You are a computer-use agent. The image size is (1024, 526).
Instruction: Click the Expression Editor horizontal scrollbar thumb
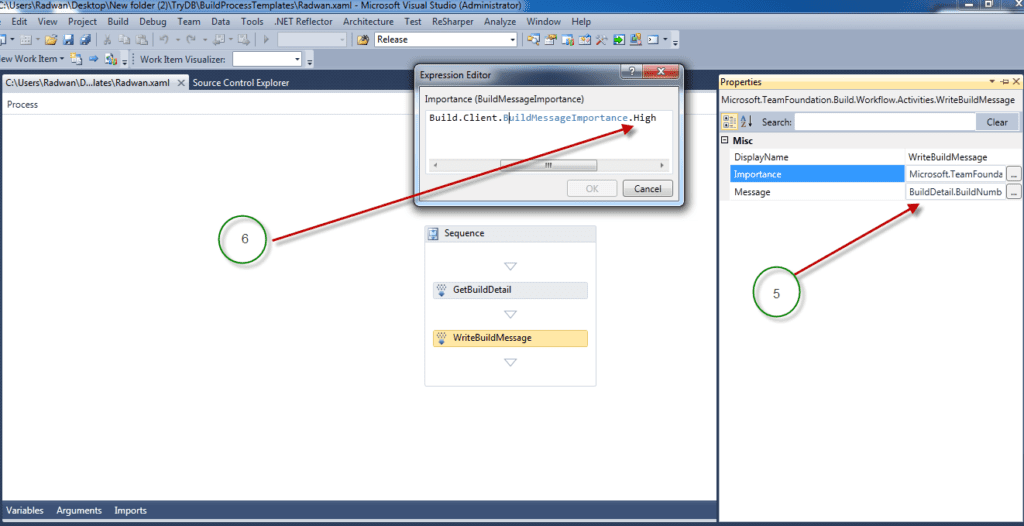click(548, 166)
